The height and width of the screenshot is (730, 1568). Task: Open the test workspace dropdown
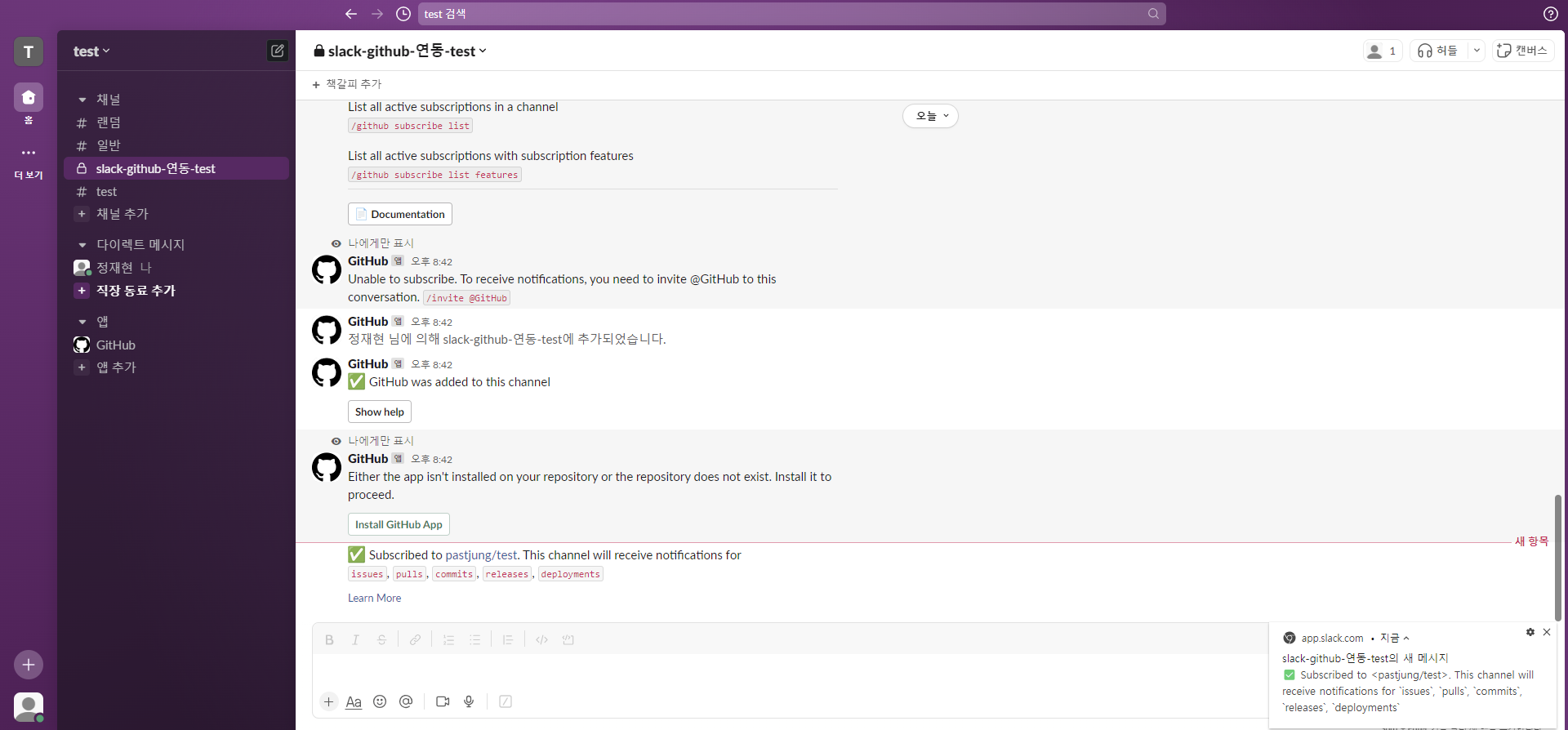click(x=91, y=51)
